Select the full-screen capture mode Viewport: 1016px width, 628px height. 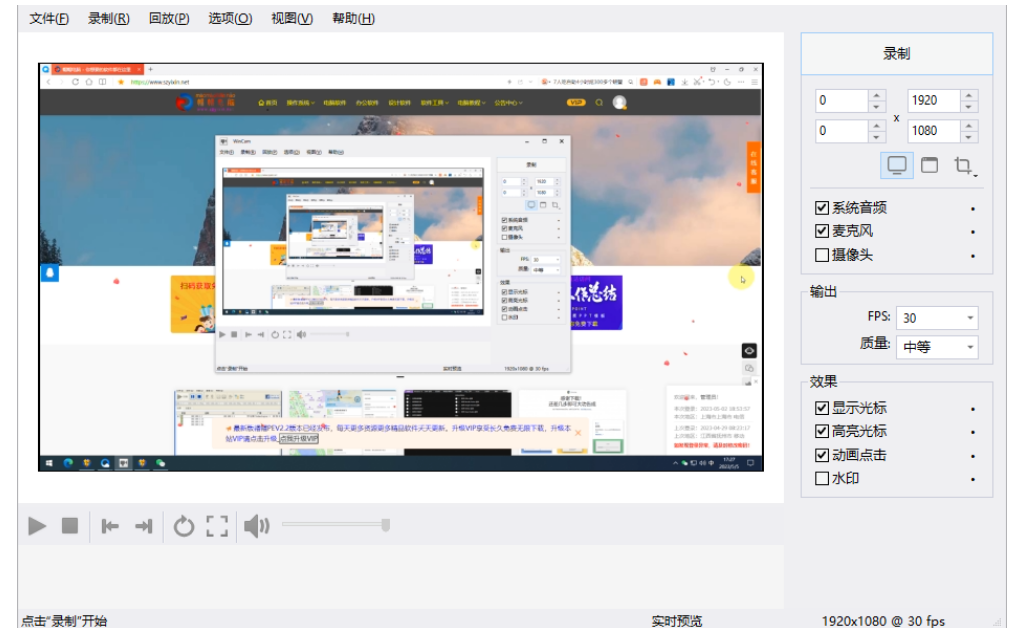tap(896, 165)
